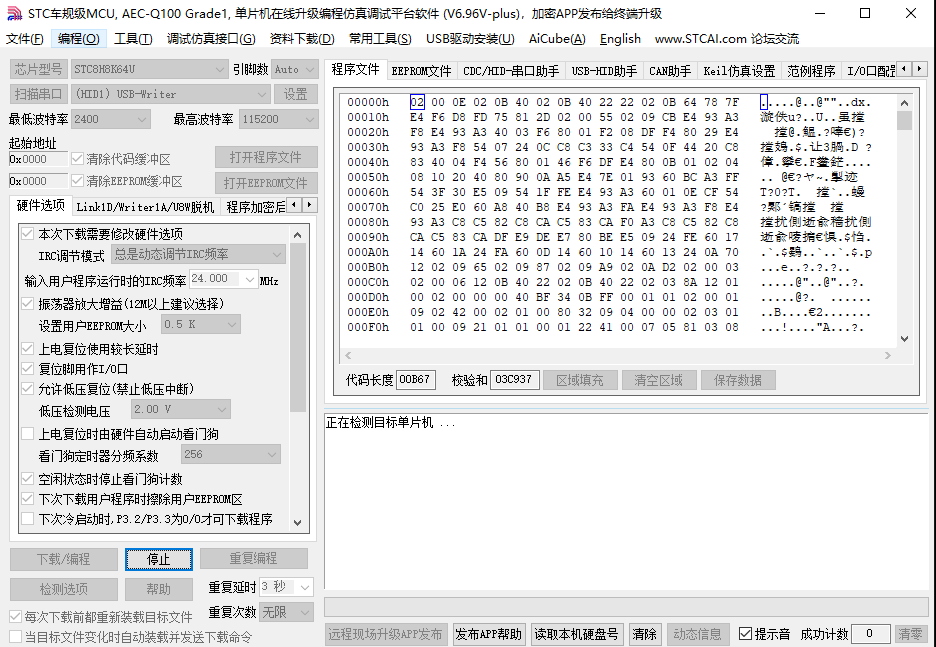
Task: Click hex view scrollbar up arrow
Action: [x=904, y=103]
